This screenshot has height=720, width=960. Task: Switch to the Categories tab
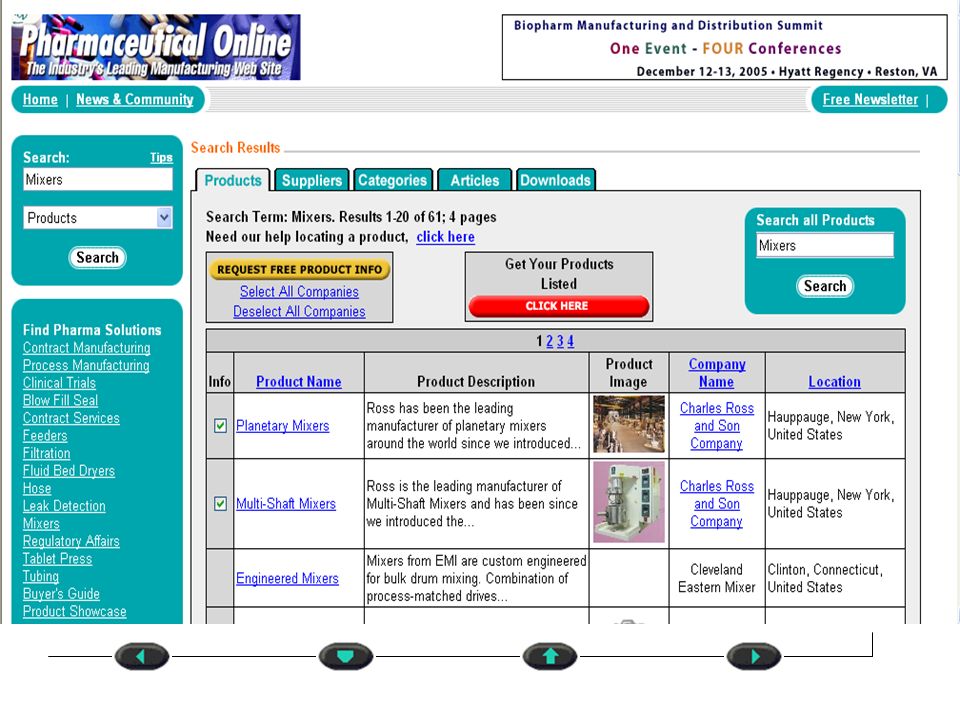(392, 181)
